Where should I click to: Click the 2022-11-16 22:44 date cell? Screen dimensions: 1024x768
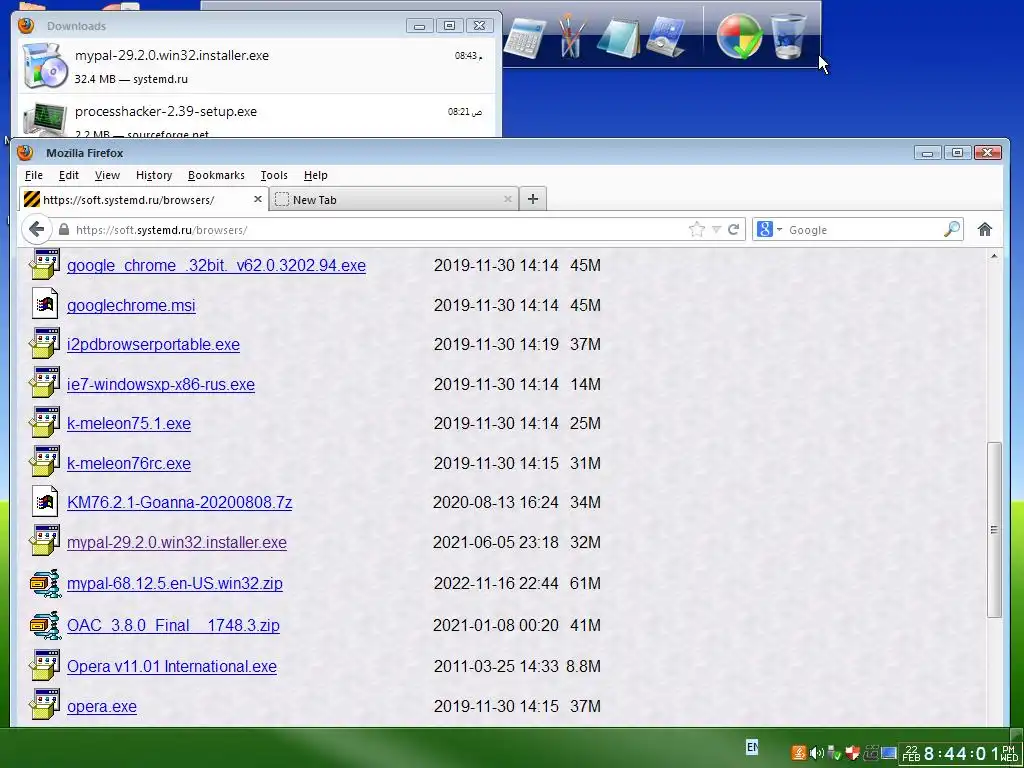coord(496,583)
